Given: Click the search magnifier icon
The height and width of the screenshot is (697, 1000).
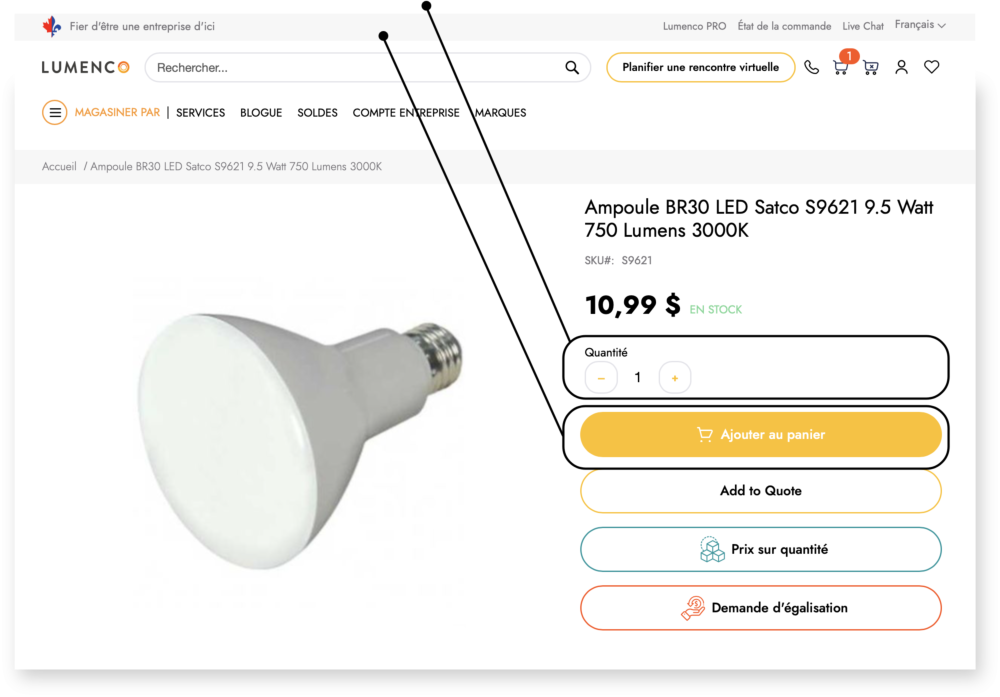Looking at the screenshot, I should [x=572, y=68].
